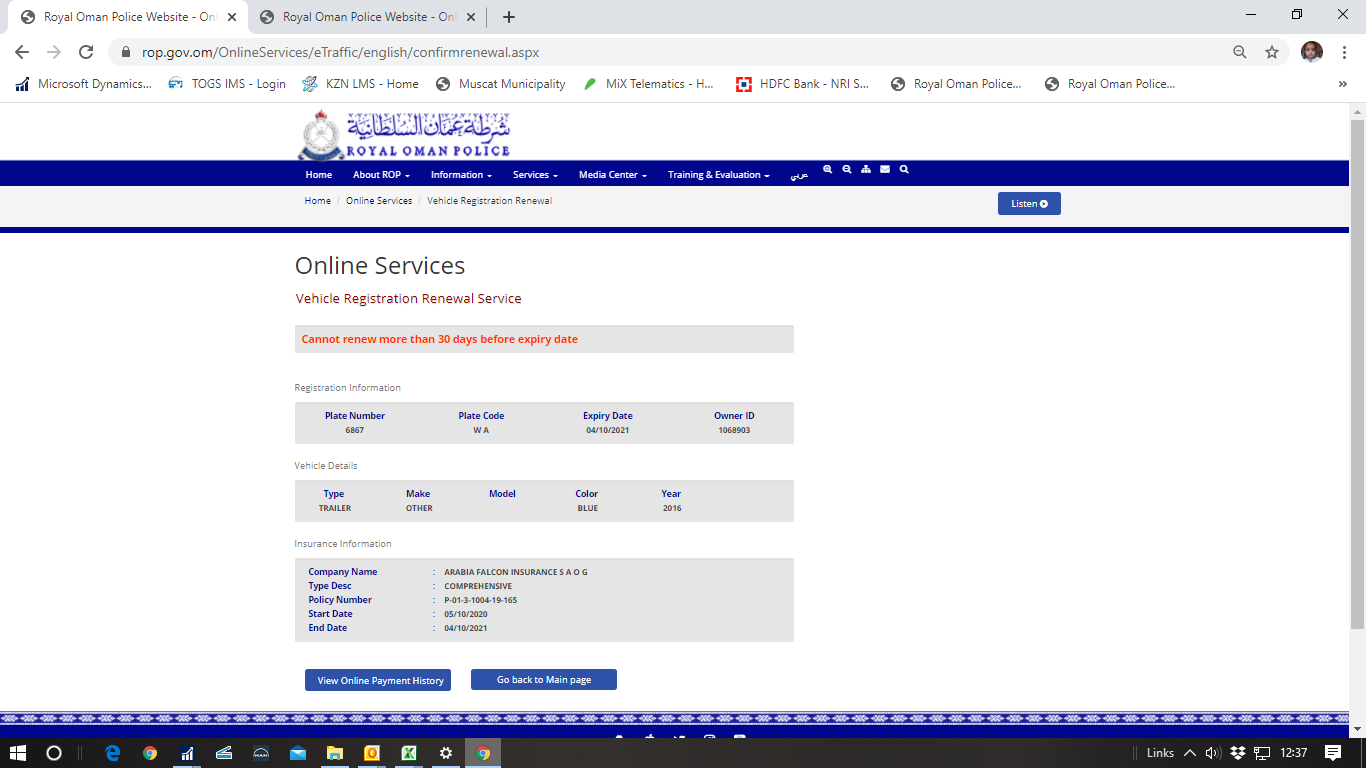Screen dimensions: 1366x768
Task: Expand the About ROP dropdown menu
Action: (381, 175)
